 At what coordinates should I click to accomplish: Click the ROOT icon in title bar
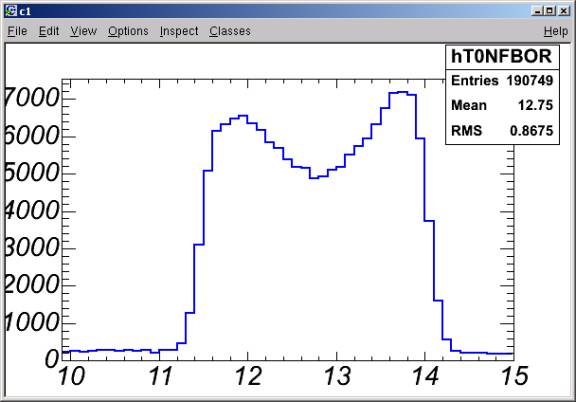point(11,11)
